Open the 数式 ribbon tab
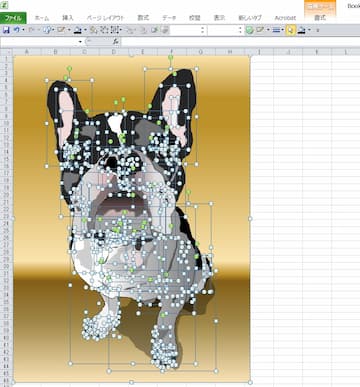This screenshot has height=387, width=360. (x=143, y=18)
